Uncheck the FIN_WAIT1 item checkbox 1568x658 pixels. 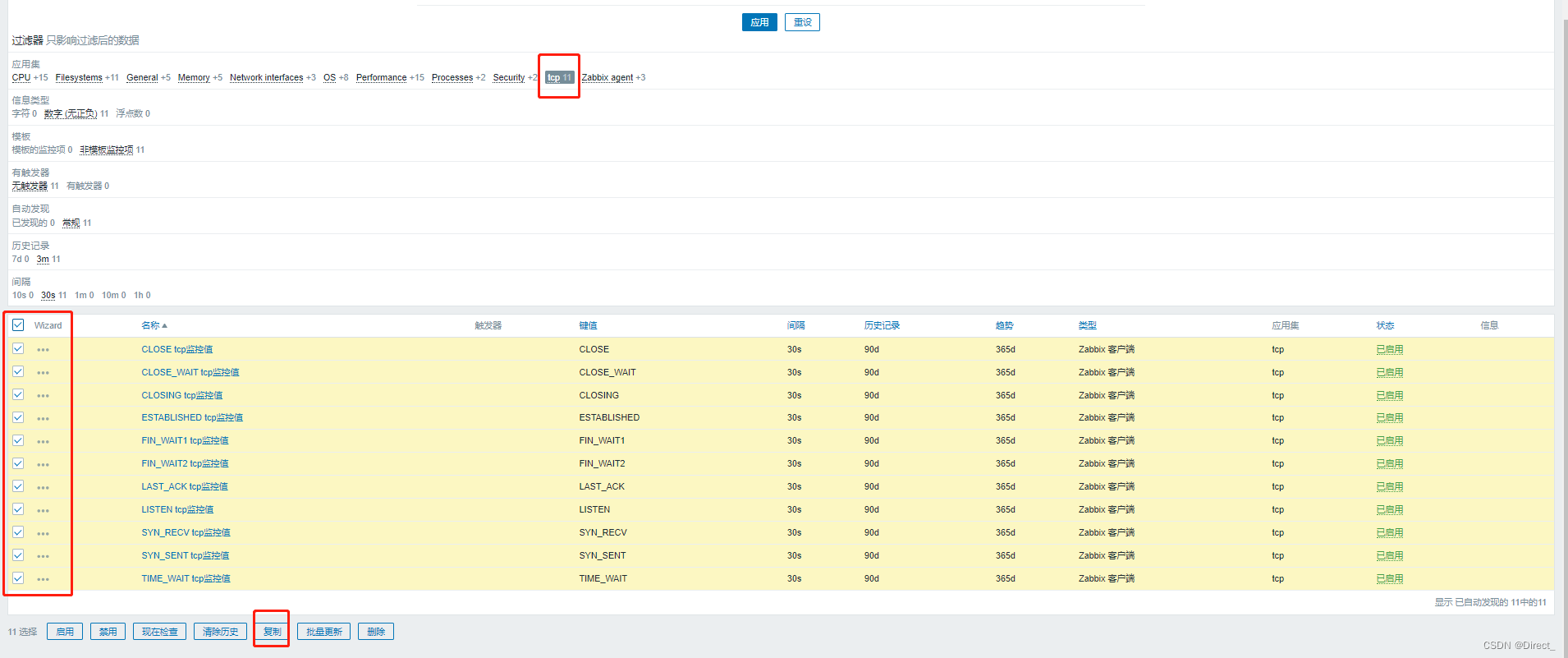pyautogui.click(x=18, y=440)
